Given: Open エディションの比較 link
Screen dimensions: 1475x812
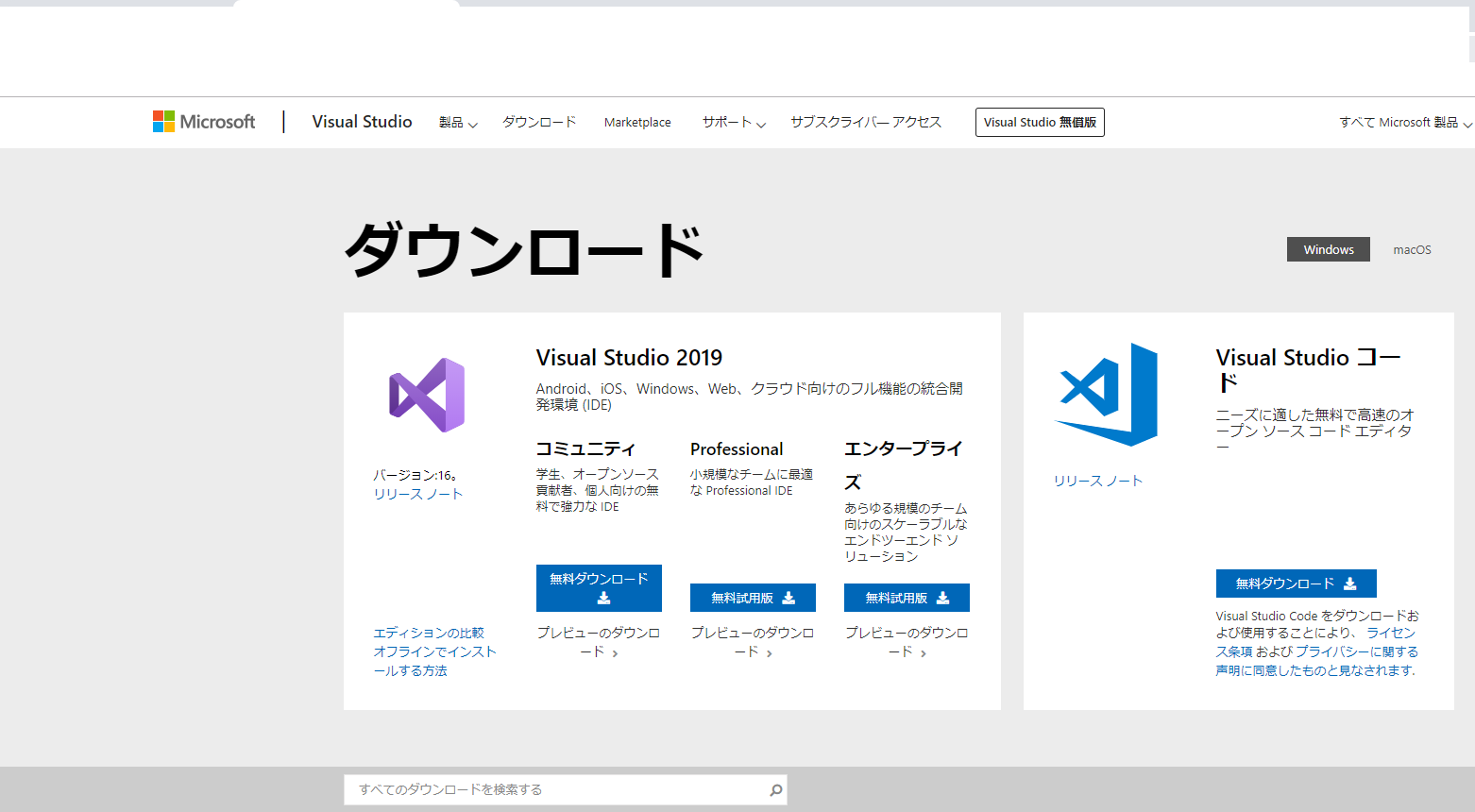Looking at the screenshot, I should tap(429, 633).
